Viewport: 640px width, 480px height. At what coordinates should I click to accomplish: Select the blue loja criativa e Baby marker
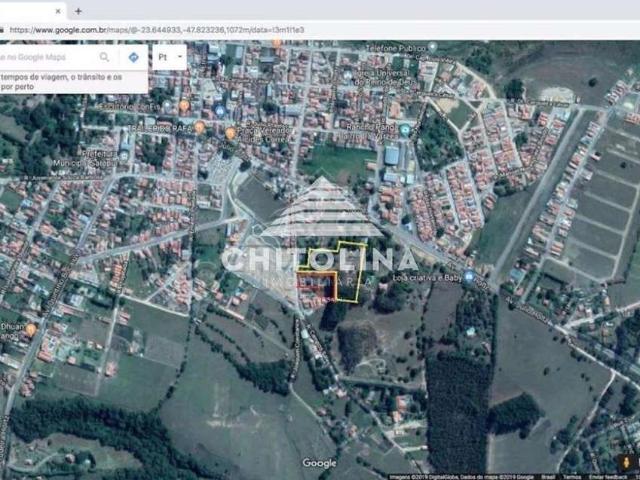tap(469, 276)
